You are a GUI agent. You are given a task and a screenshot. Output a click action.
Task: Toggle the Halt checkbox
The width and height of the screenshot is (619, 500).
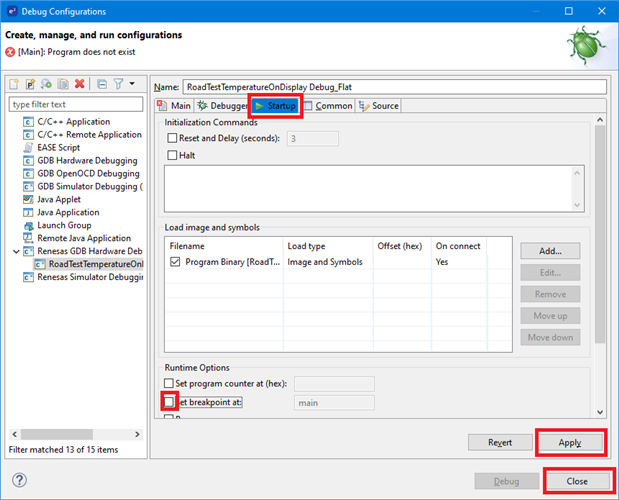[173, 155]
